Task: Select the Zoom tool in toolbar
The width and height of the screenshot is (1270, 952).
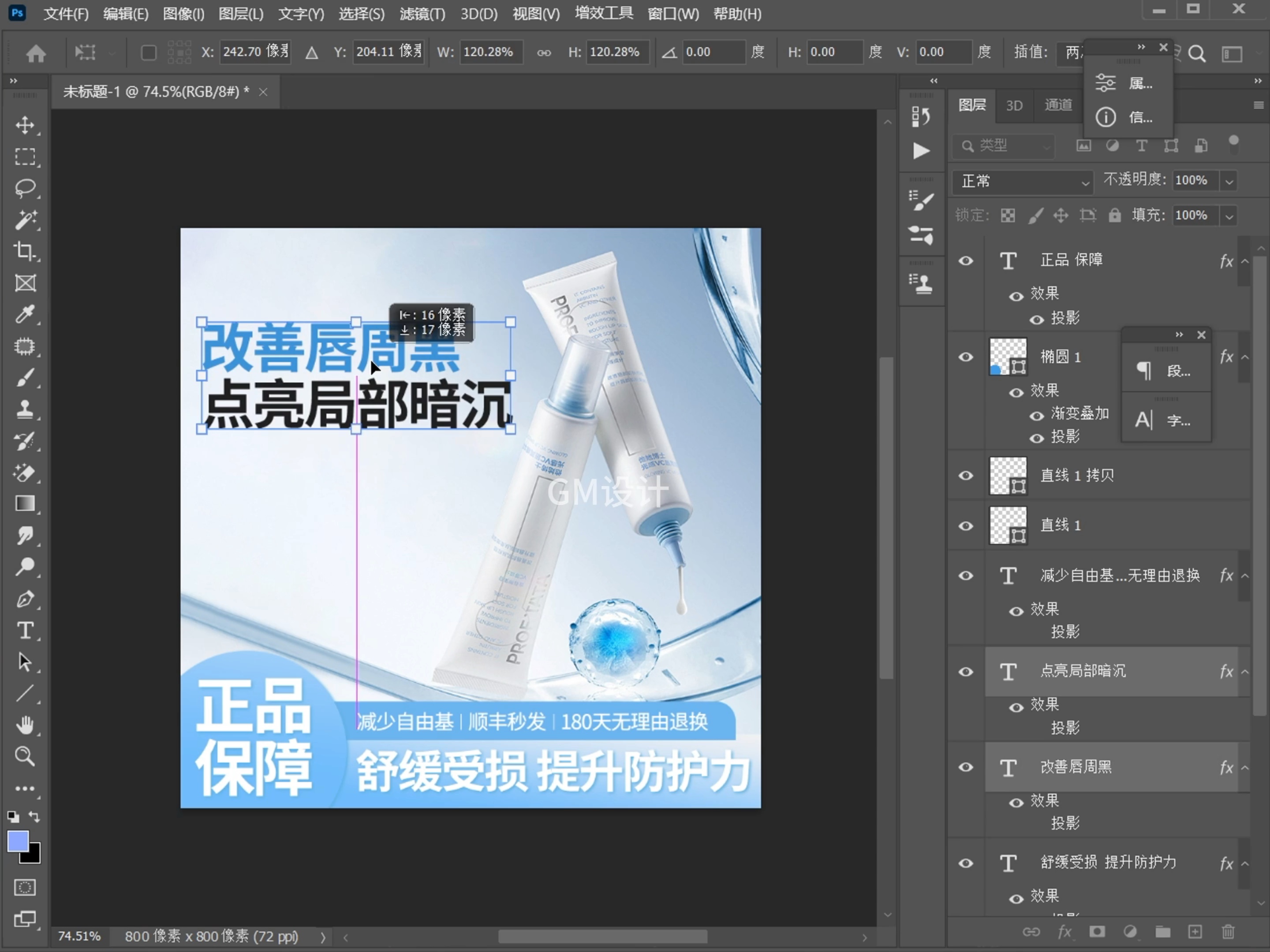Action: click(x=25, y=756)
